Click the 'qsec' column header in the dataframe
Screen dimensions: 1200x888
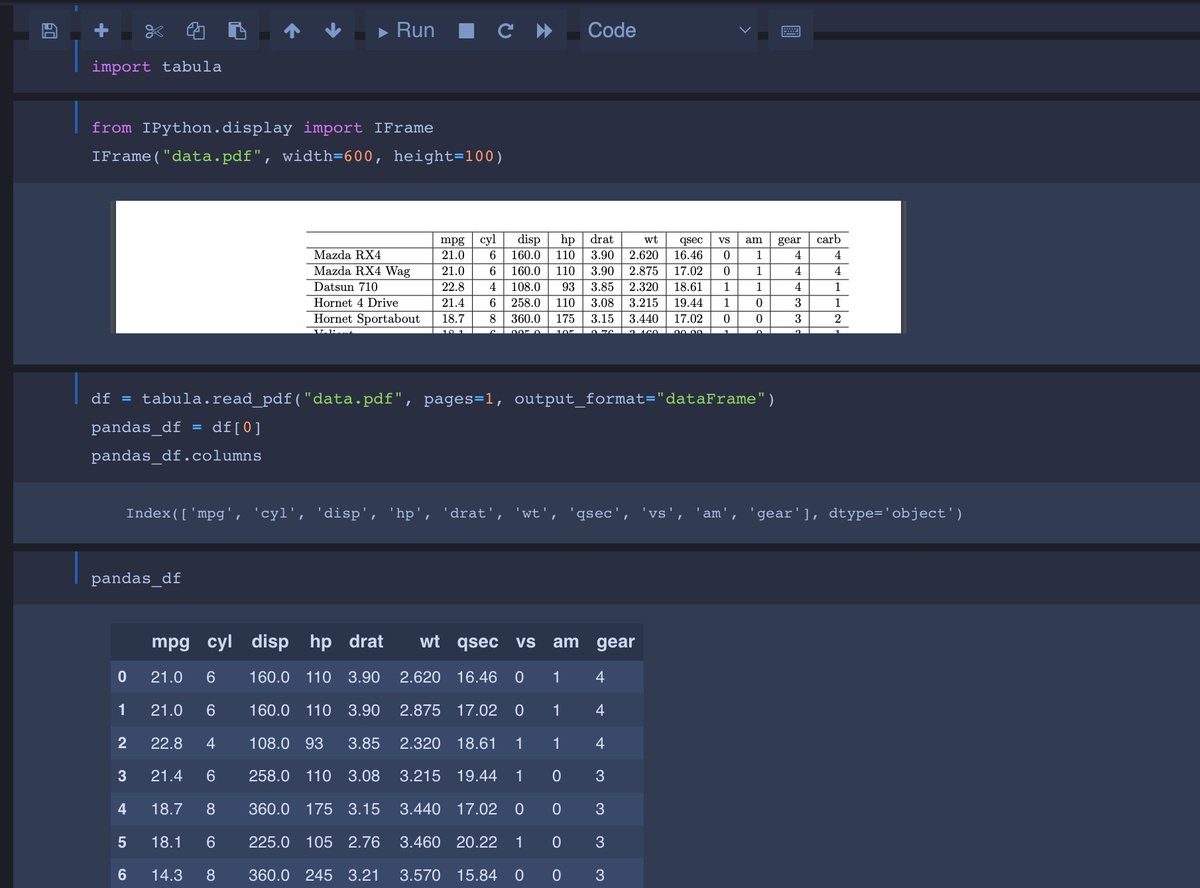click(x=478, y=642)
